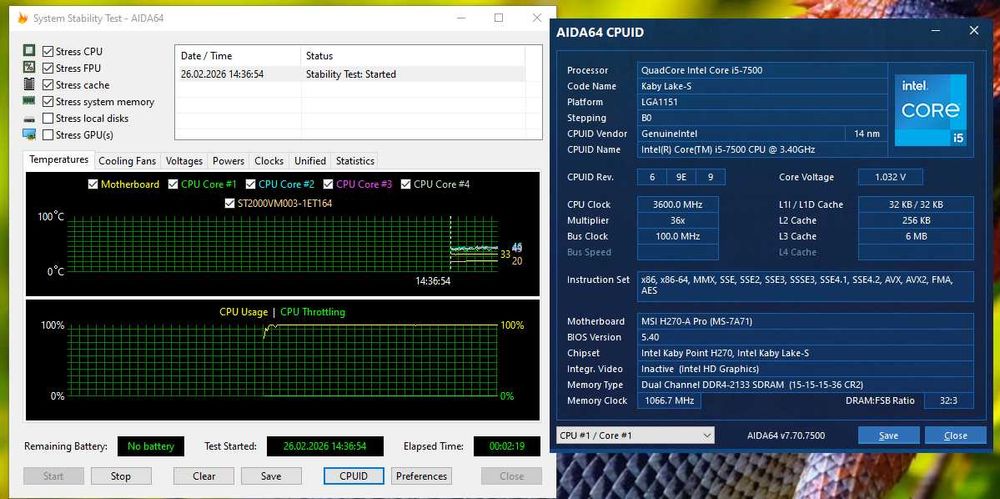Click Date / Time column header

237,56
